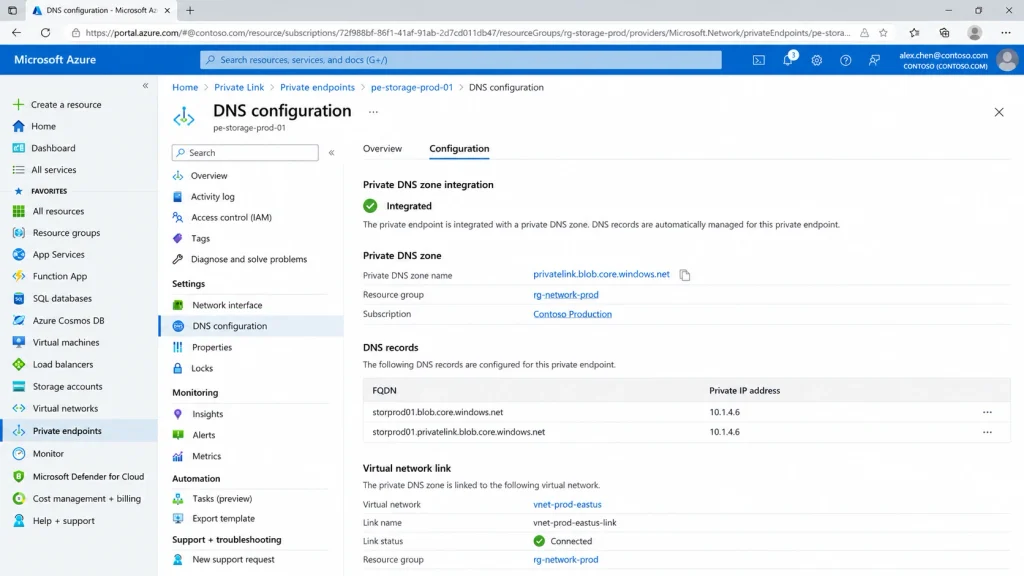
Task: Click All services list icon
Action: (18, 170)
